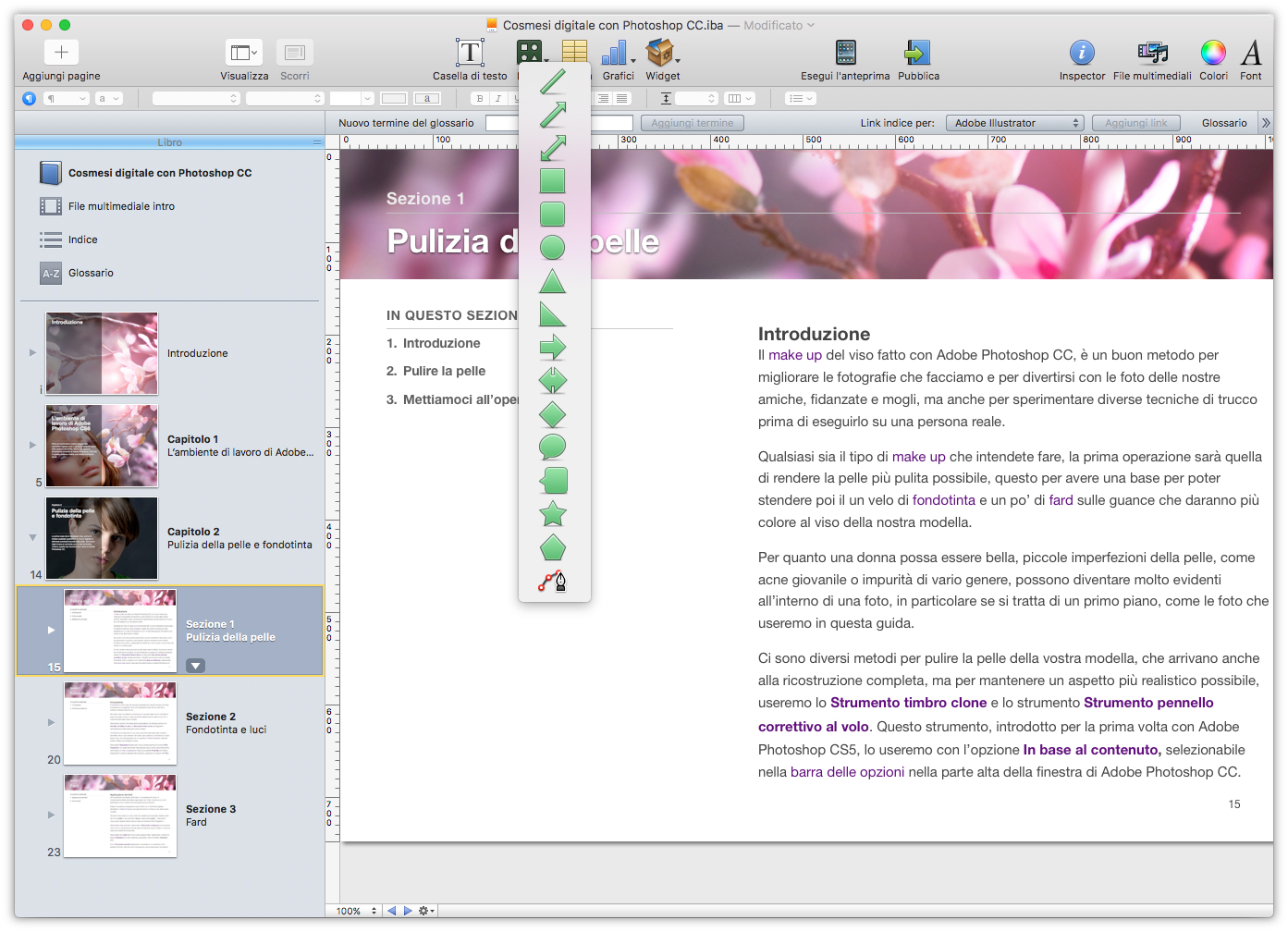This screenshot has width=1288, height=932.
Task: Expand the Introduzione disclosure triangle
Action: [32, 352]
